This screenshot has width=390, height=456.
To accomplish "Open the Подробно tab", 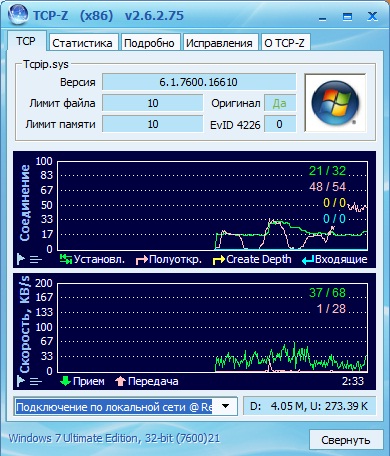I will 149,43.
